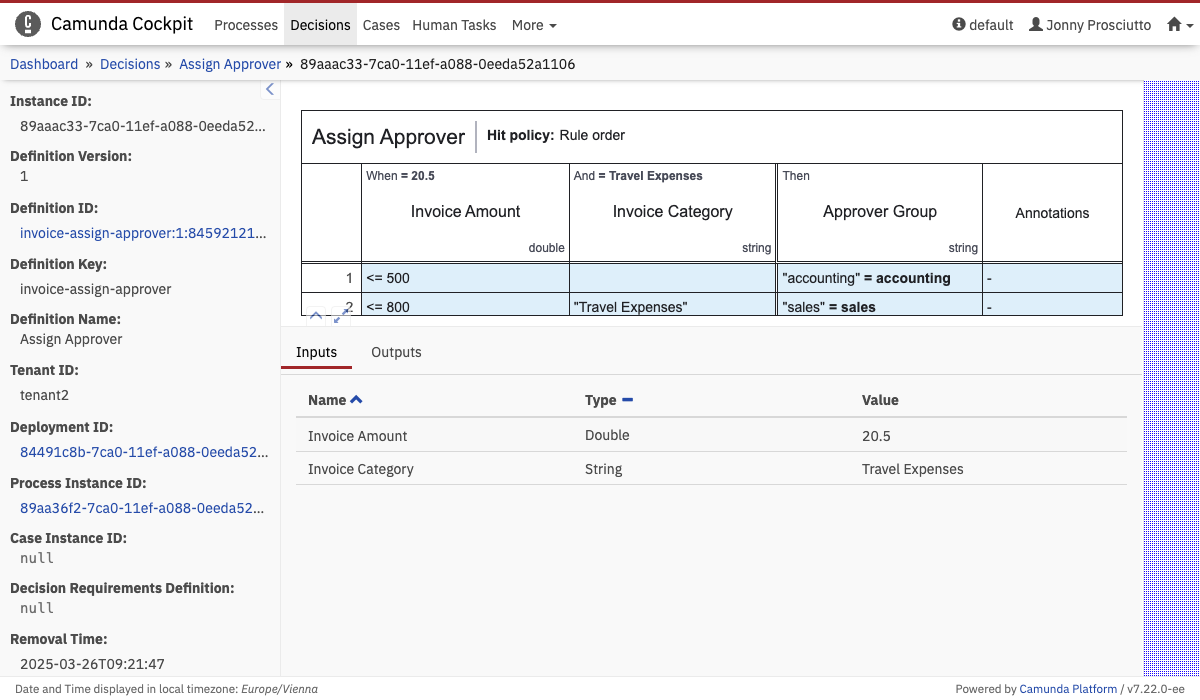Click the table maximize arrows icon
The height and width of the screenshot is (700, 1200).
(x=341, y=316)
